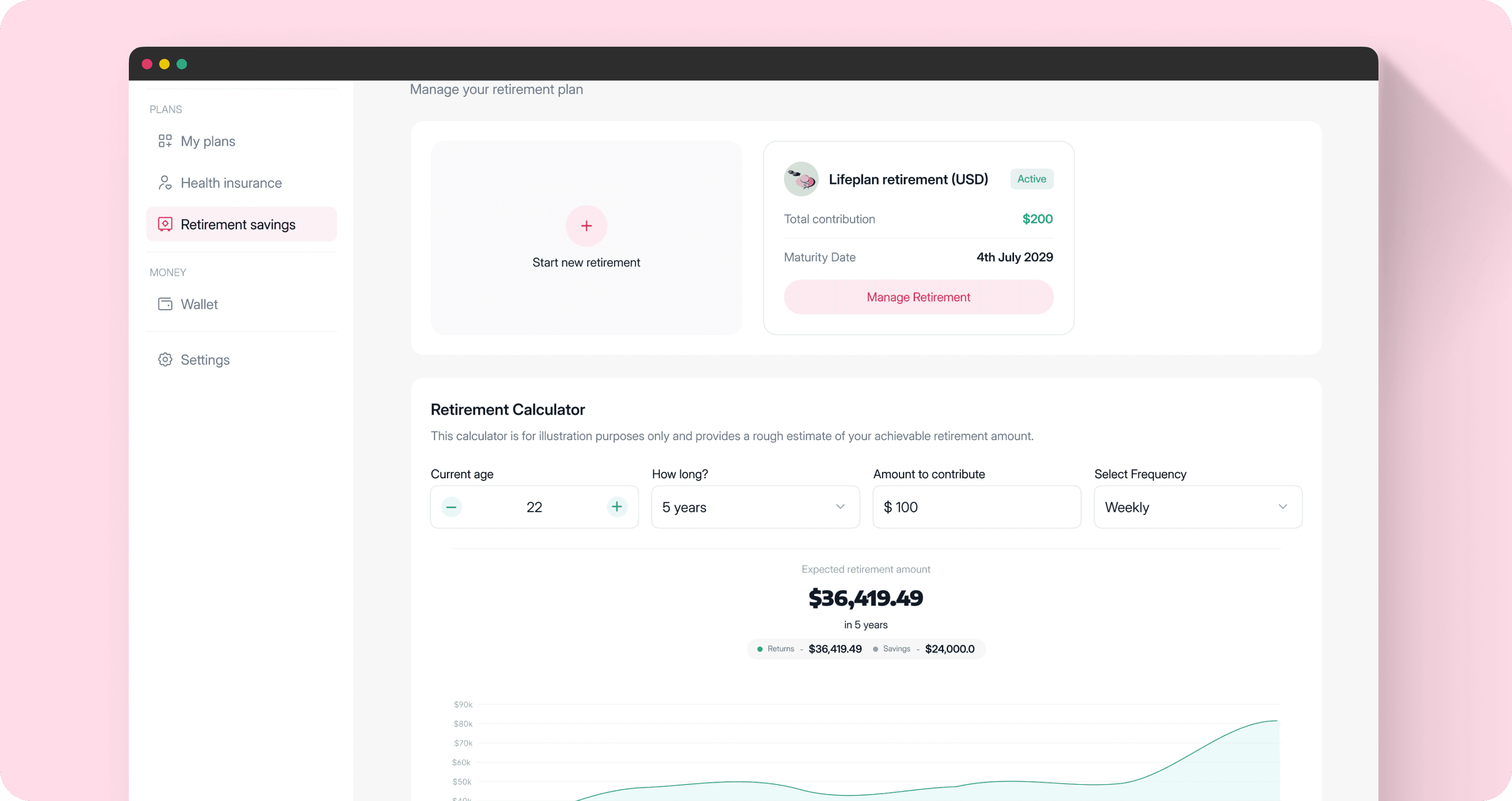Click the Total contribution label
The width and height of the screenshot is (1512, 801).
click(829, 219)
